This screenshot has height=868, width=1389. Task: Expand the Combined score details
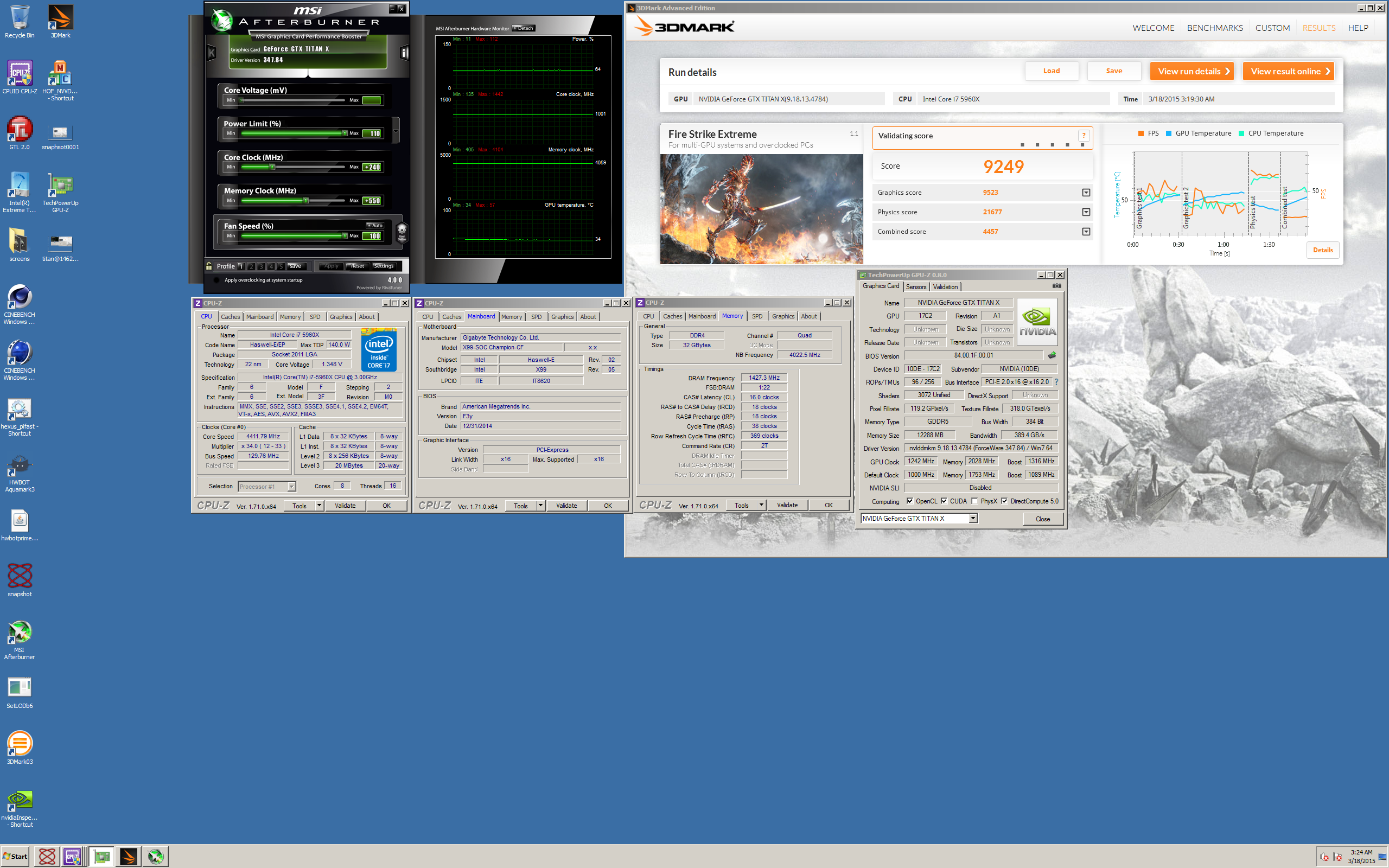pyautogui.click(x=1086, y=231)
